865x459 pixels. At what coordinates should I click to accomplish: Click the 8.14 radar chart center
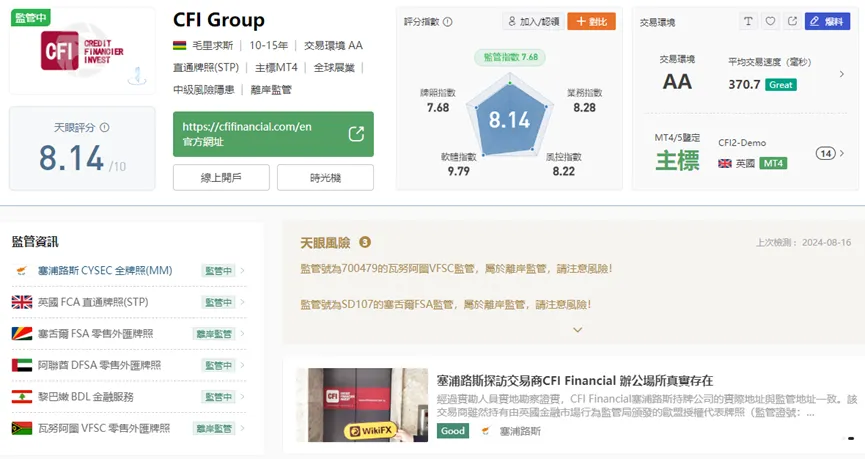[509, 120]
